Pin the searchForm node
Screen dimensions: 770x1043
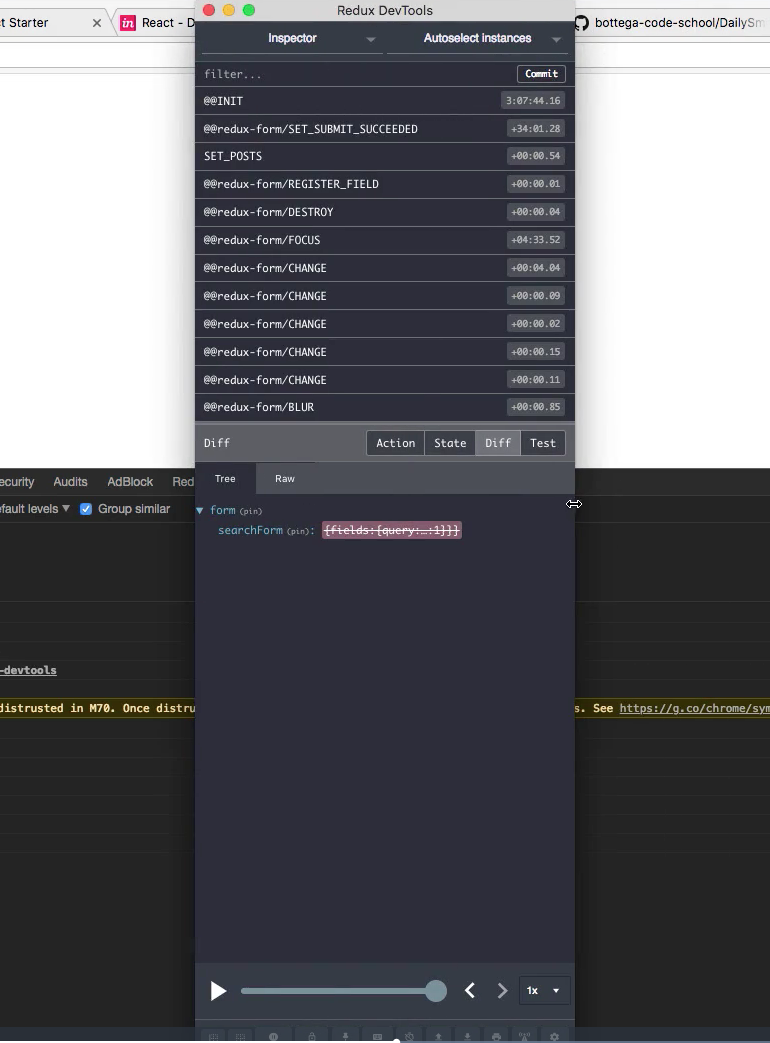298,531
